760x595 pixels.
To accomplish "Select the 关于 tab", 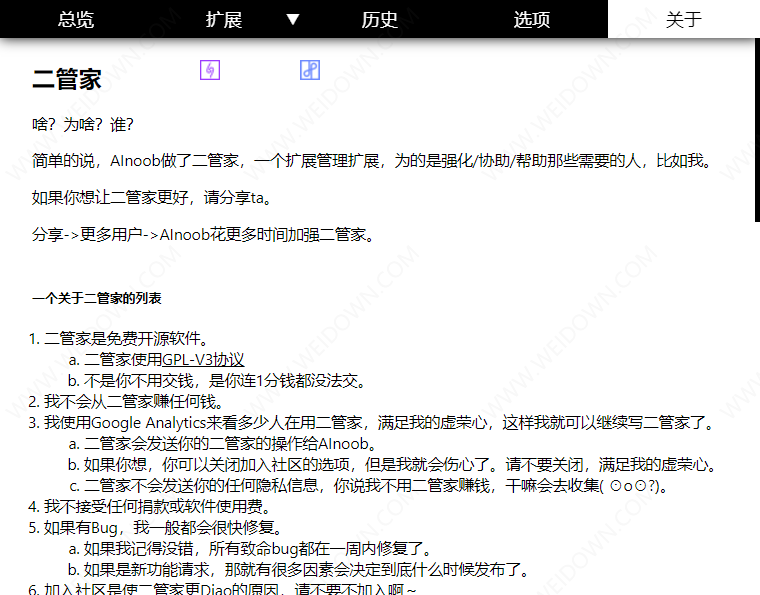I will click(683, 19).
